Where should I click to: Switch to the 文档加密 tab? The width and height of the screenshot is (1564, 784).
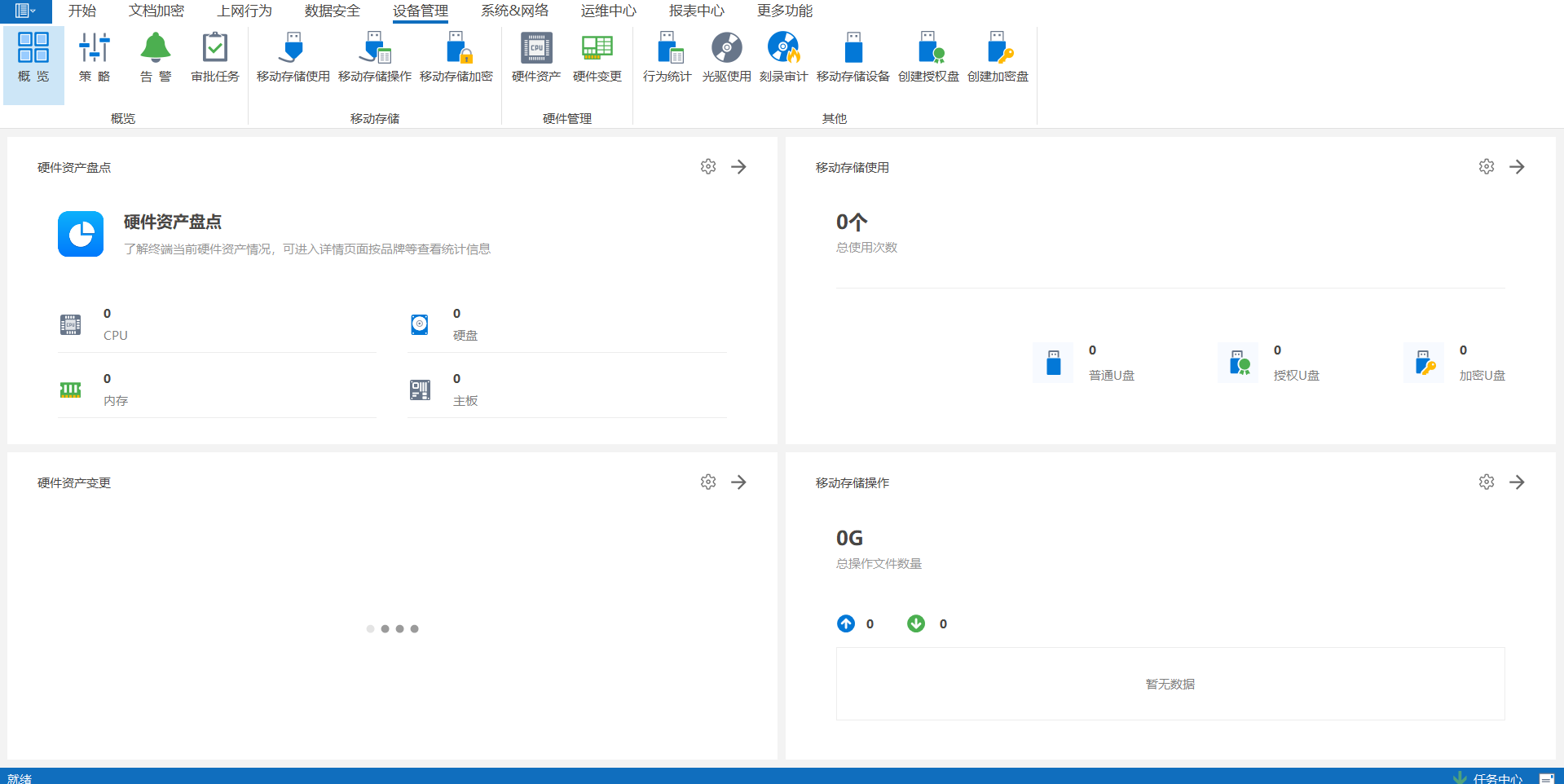[156, 11]
